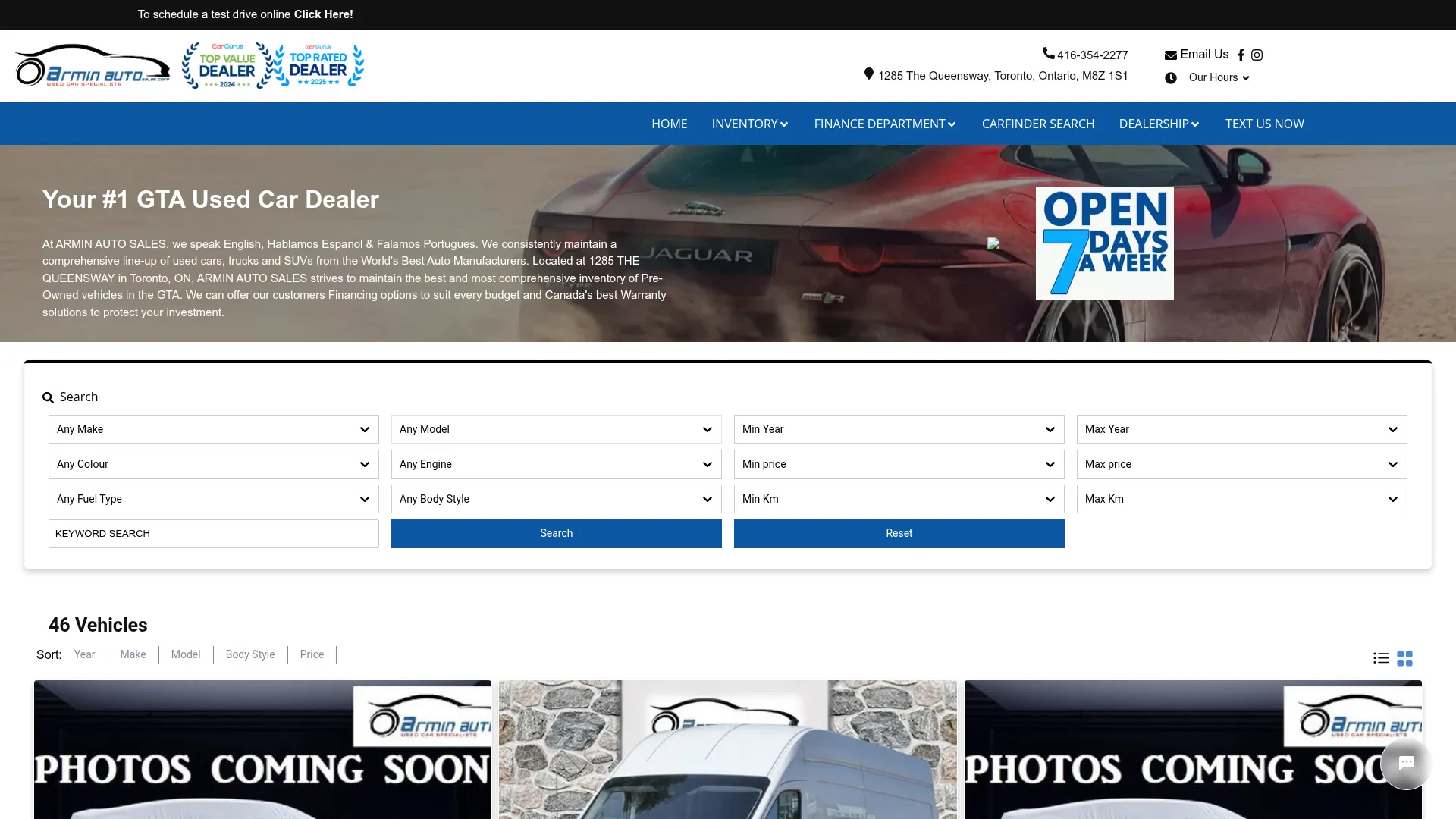The width and height of the screenshot is (1456, 819).
Task: Click the magnifier icon beside Search heading
Action: pyautogui.click(x=48, y=397)
